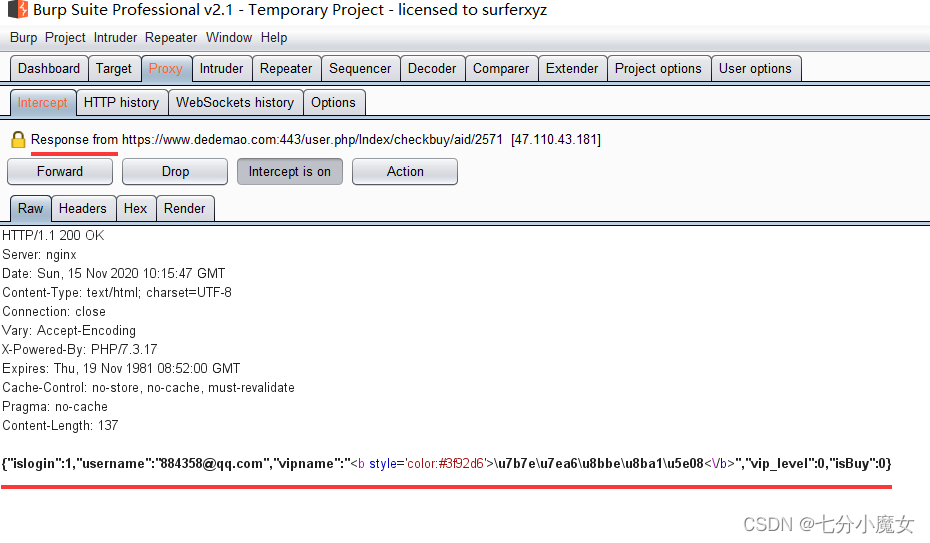Switch to the Render view tab

(x=184, y=209)
